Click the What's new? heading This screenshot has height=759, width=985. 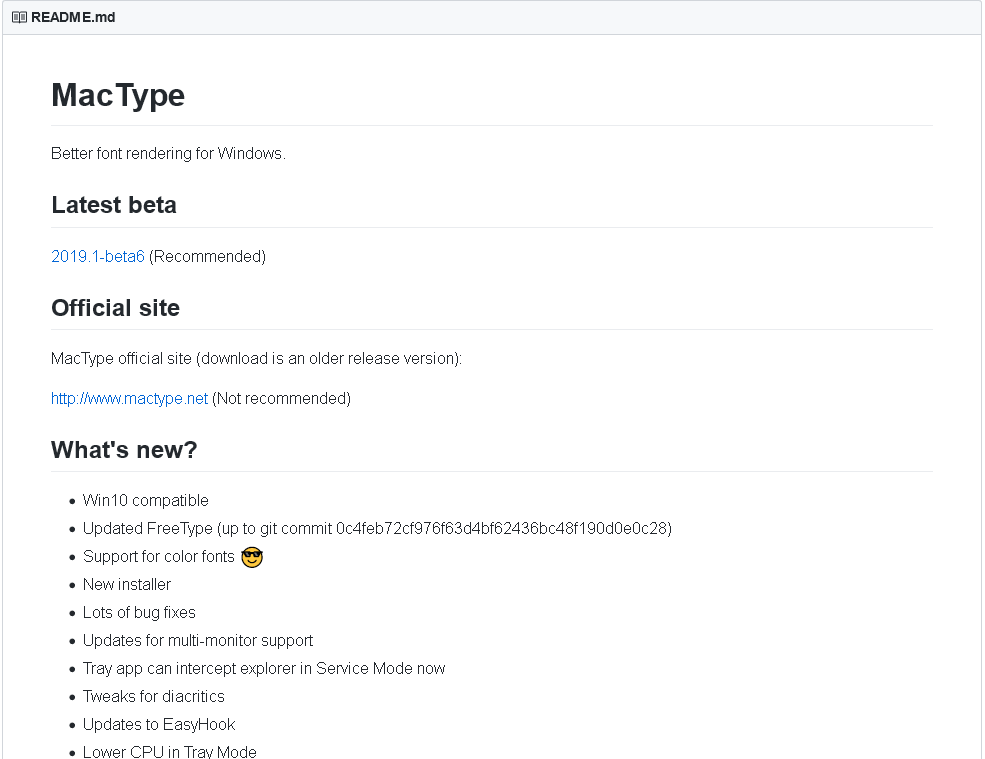[124, 450]
